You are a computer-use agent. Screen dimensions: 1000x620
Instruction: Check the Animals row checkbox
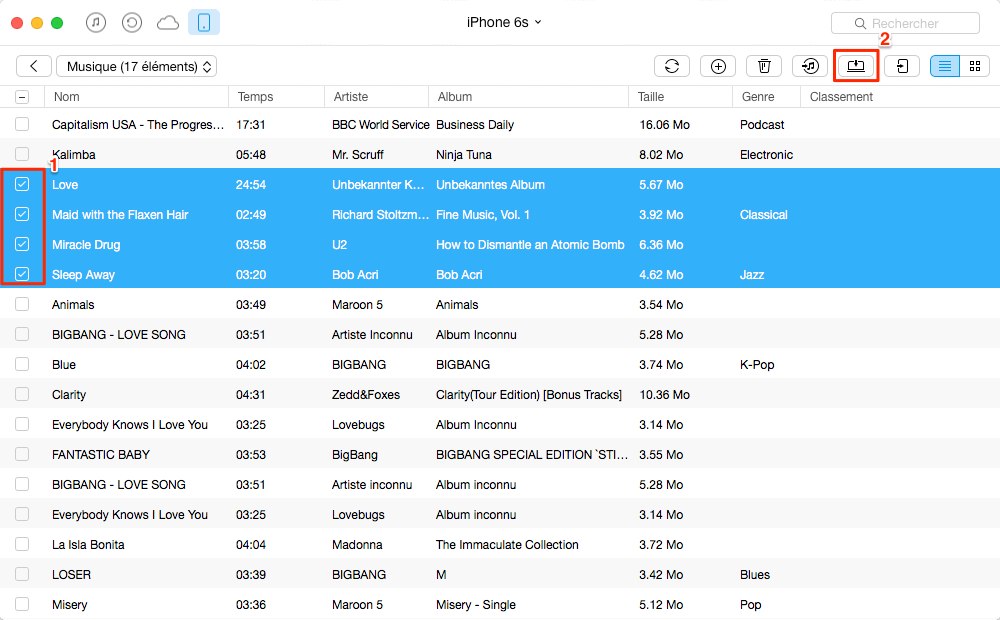coord(22,304)
